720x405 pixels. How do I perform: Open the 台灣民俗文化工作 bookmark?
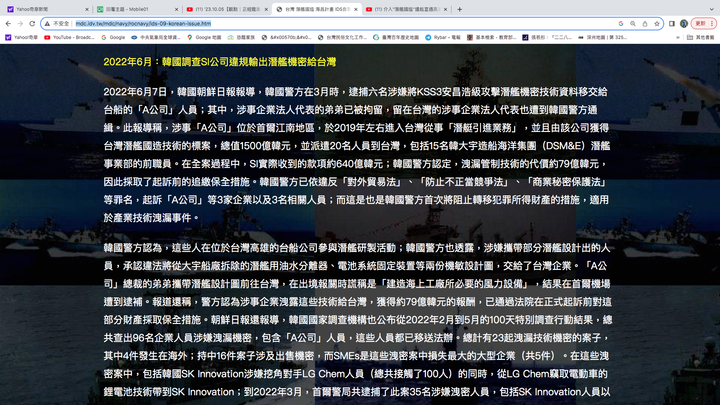(343, 37)
